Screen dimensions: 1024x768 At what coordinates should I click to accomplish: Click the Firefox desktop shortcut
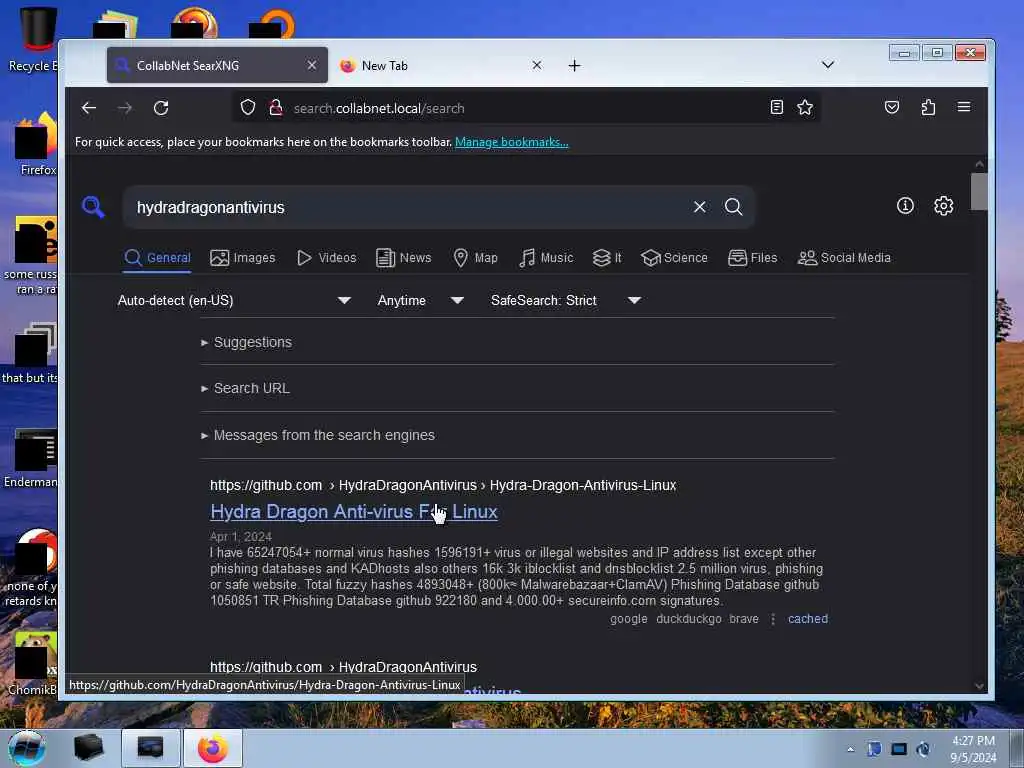36,144
